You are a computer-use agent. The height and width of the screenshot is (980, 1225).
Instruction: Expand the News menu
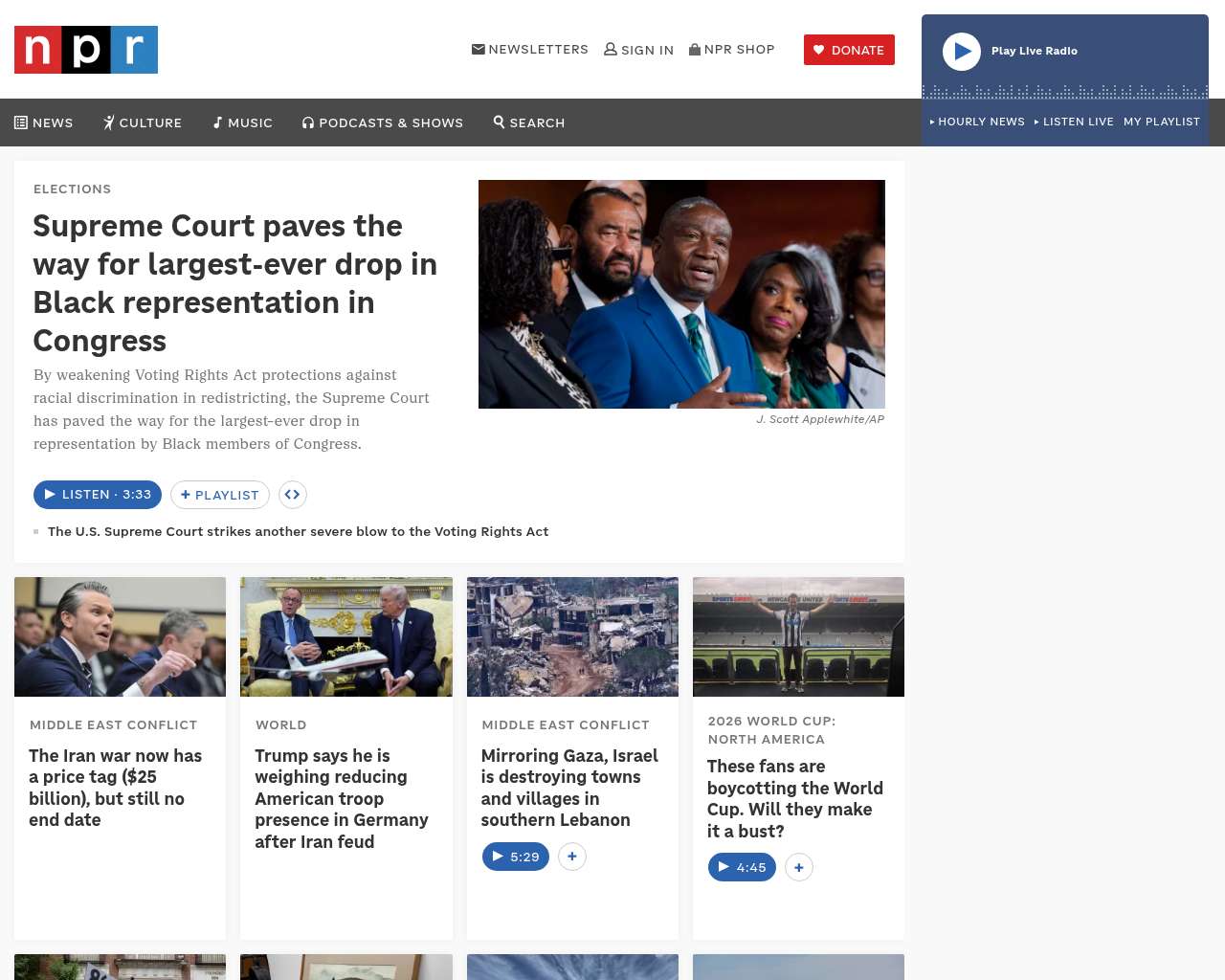(44, 122)
